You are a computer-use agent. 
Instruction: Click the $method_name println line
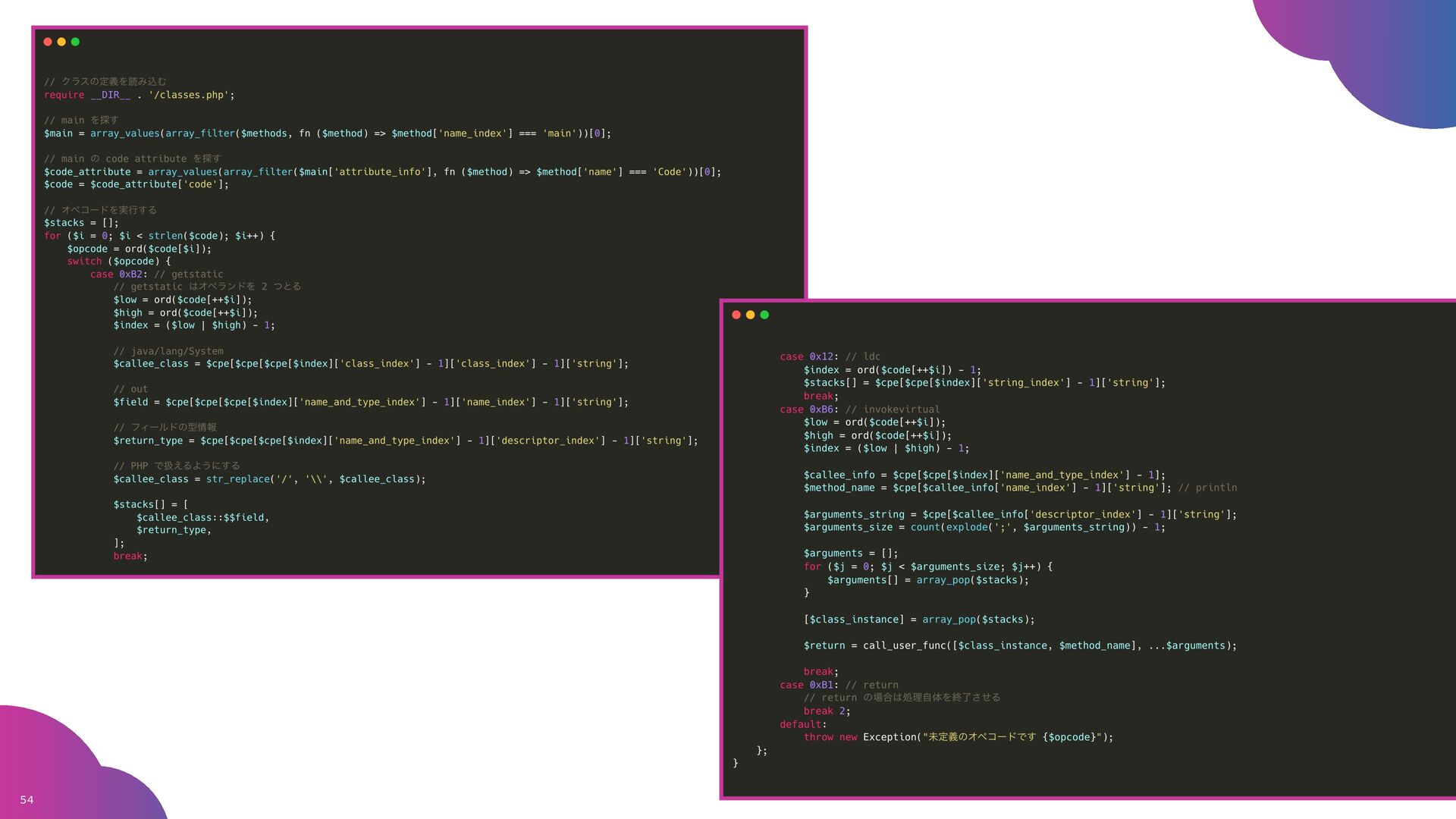(1019, 488)
